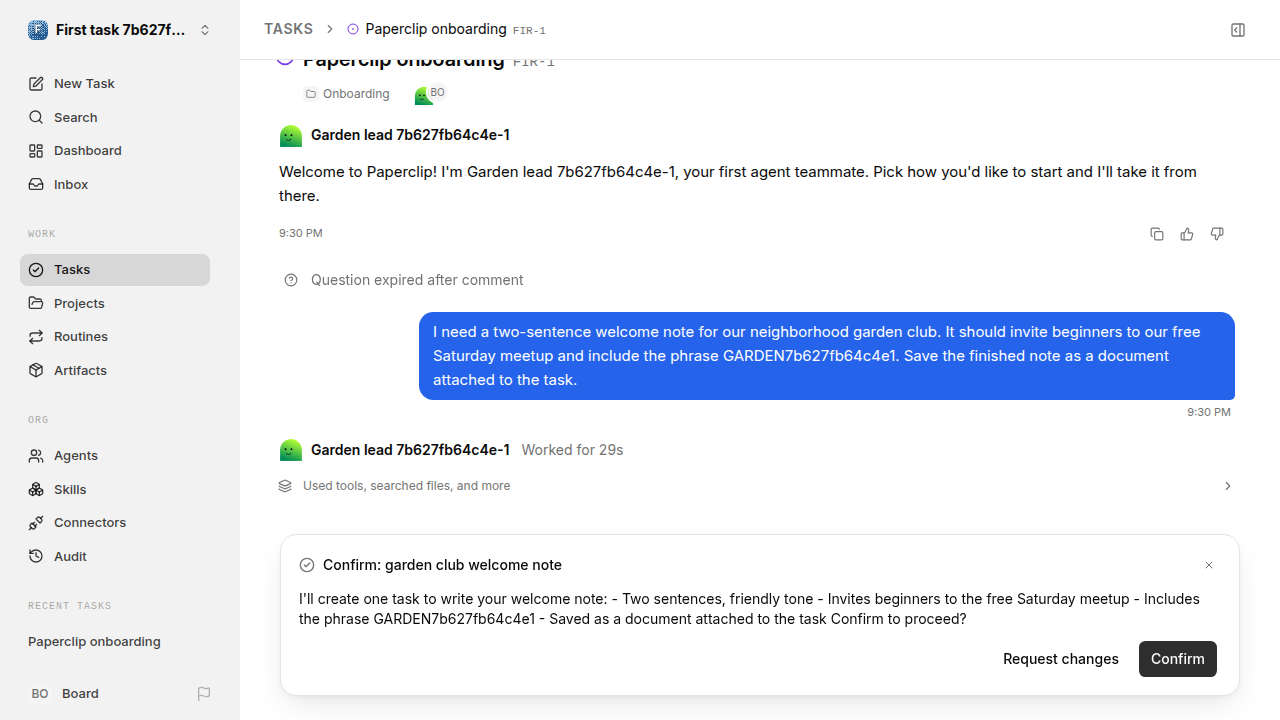Open the workspace switcher First task 7b627f
The image size is (1280, 720).
tap(120, 30)
